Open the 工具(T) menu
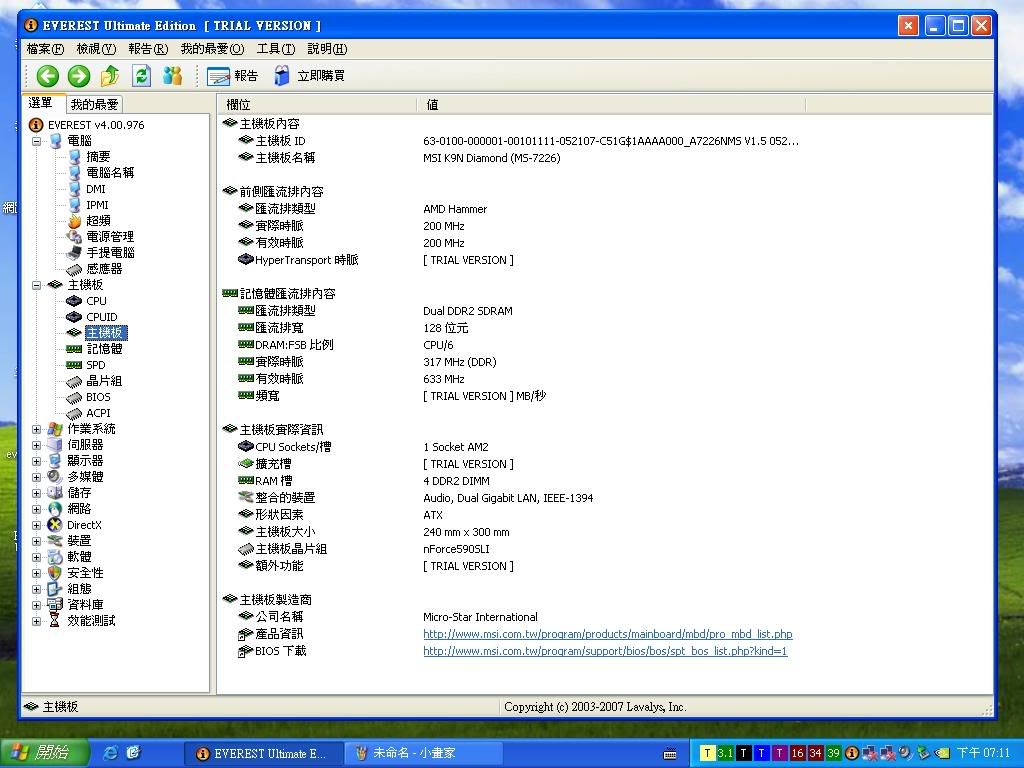1024x768 pixels. tap(276, 48)
